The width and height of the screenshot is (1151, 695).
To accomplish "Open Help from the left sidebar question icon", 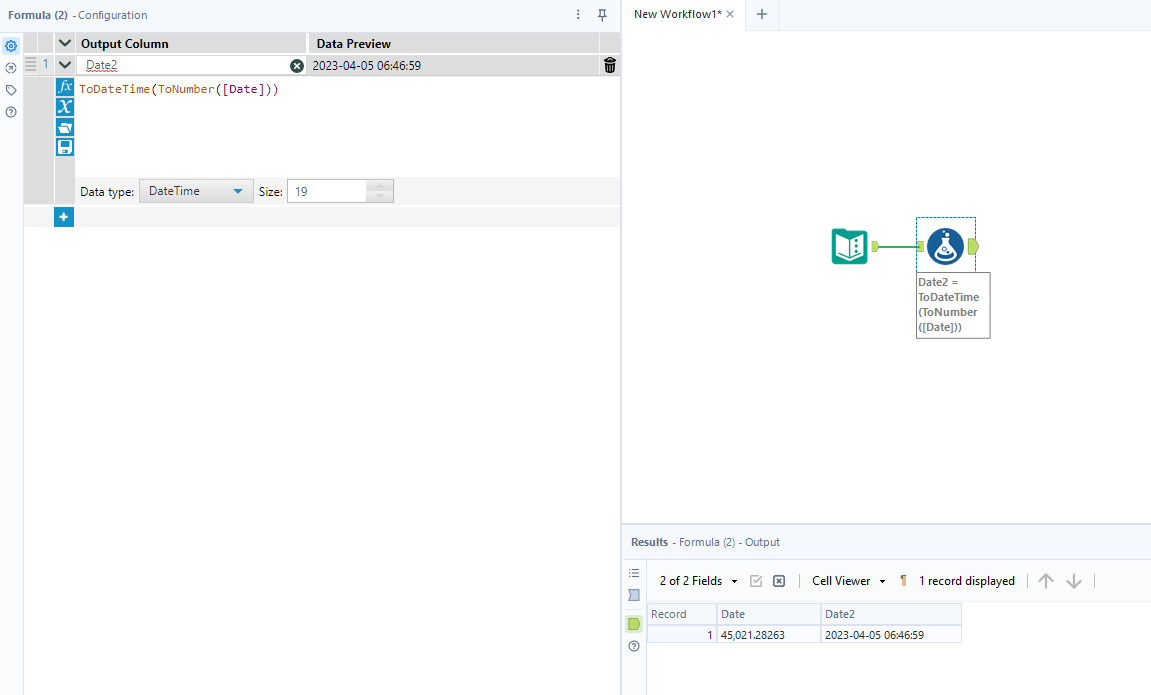I will (11, 111).
